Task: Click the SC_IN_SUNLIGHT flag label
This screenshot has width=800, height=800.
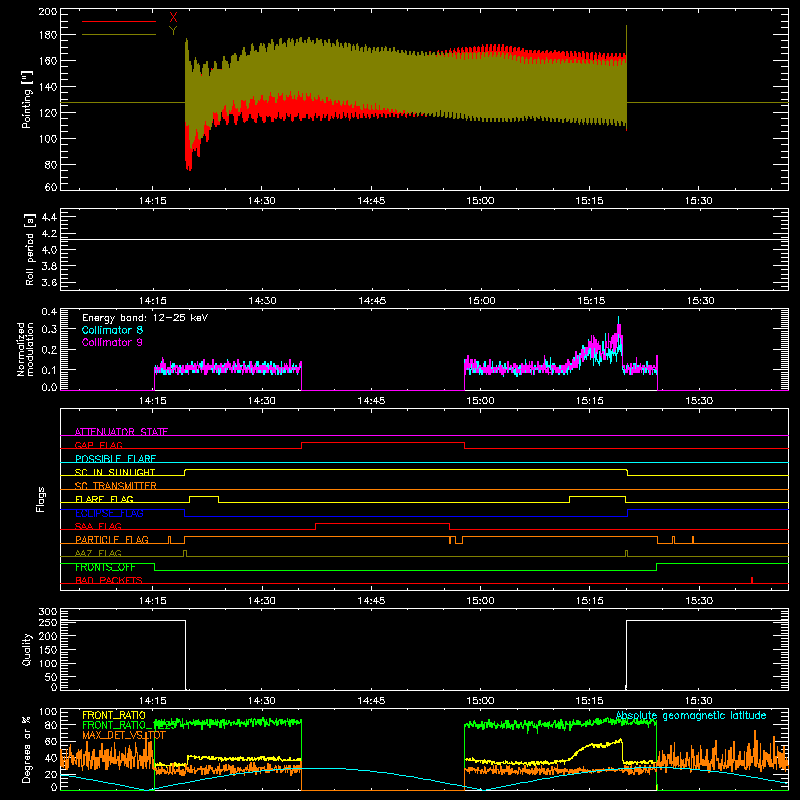Action: pyautogui.click(x=115, y=472)
